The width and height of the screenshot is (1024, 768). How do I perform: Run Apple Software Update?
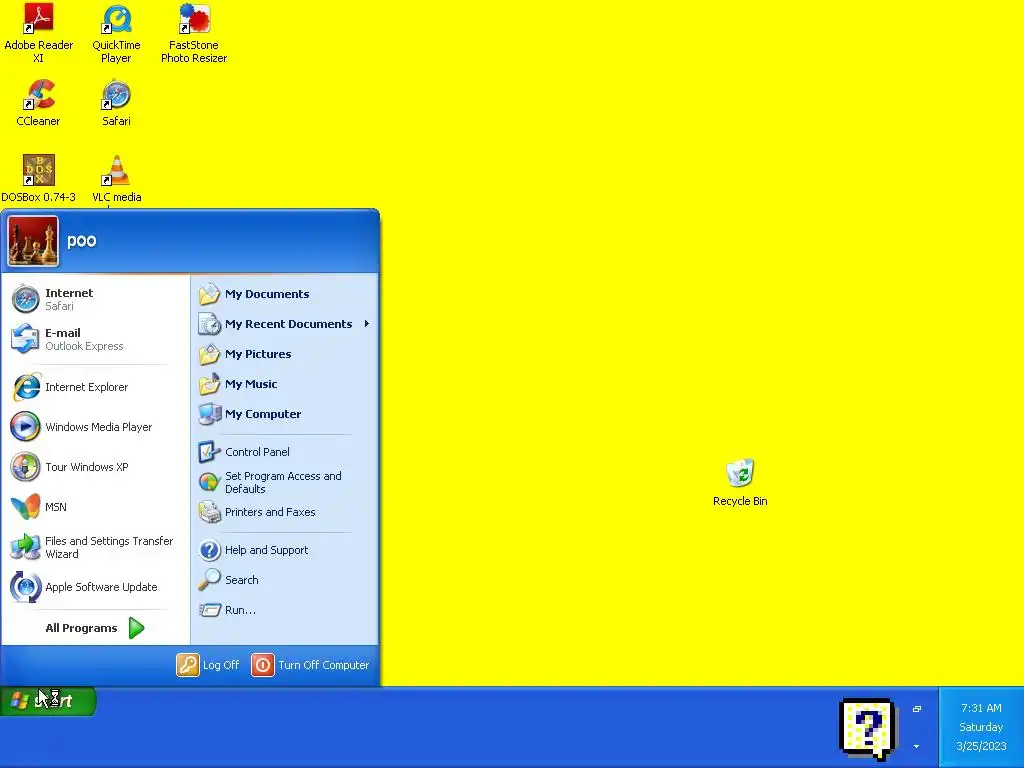coord(95,587)
